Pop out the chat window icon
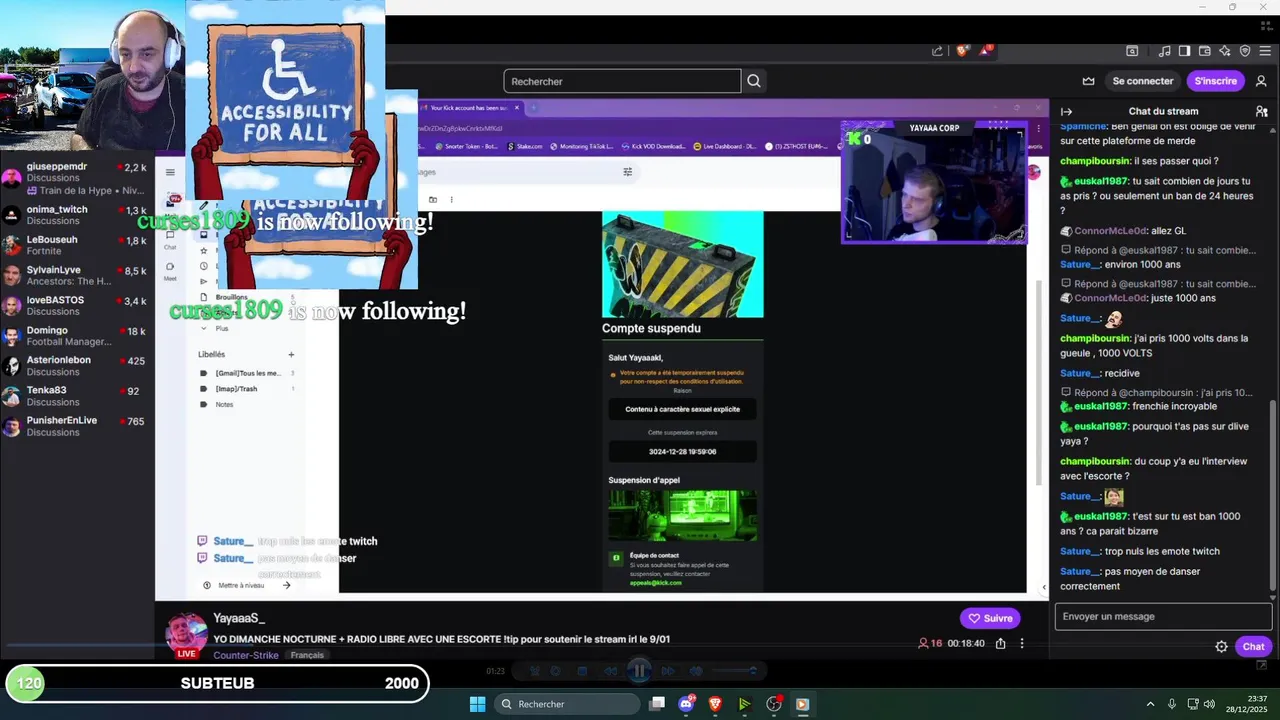Screen dimensions: 1280x720 click(1261, 664)
